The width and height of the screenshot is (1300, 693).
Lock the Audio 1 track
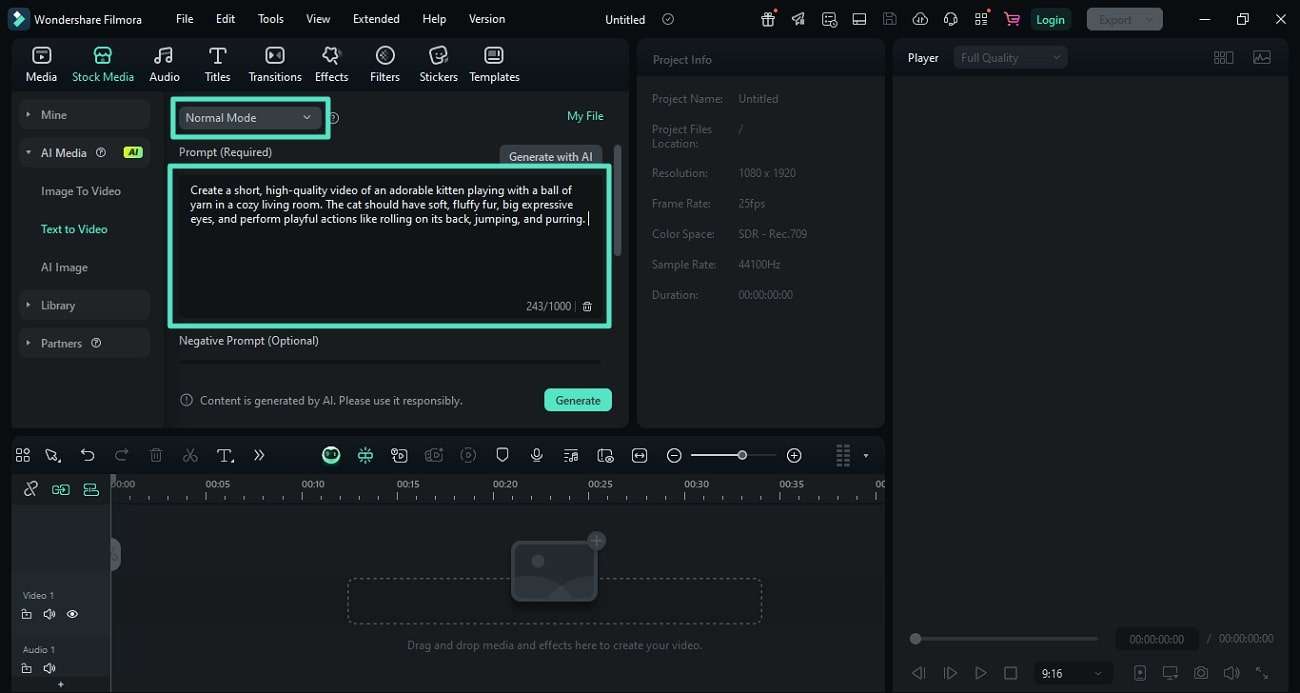point(27,668)
